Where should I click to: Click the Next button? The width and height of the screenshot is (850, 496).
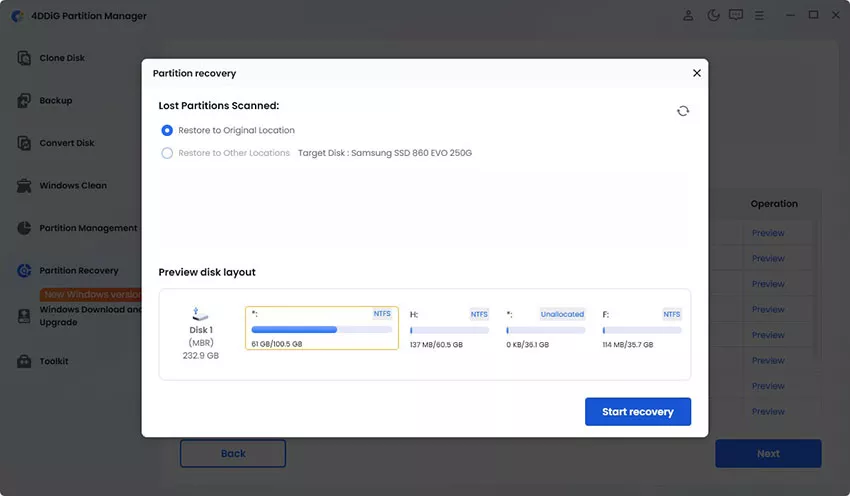point(768,454)
